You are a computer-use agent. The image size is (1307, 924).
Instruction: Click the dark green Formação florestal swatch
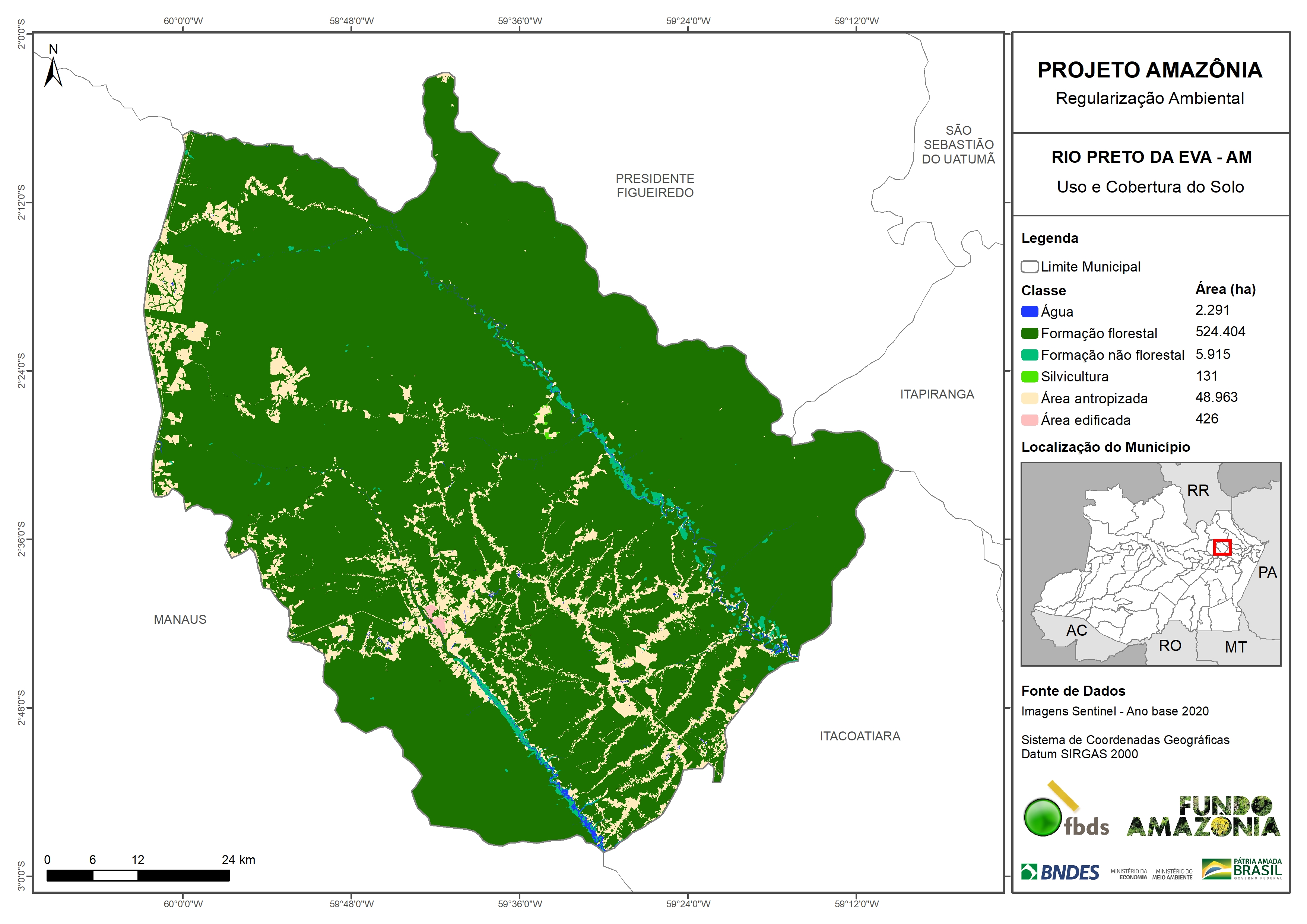1029,334
